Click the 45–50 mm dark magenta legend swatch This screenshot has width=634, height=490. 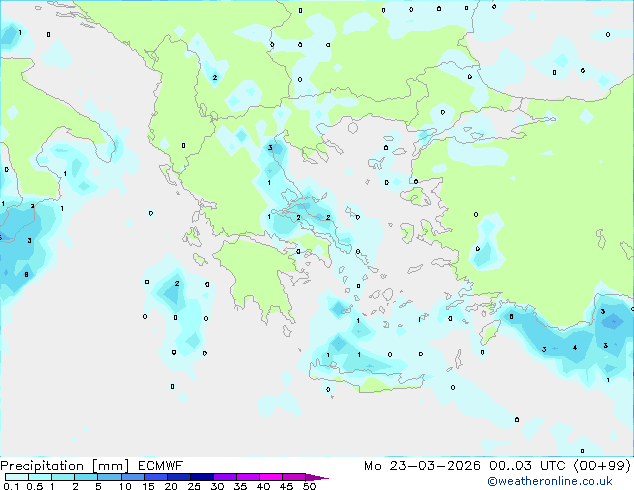[294, 477]
